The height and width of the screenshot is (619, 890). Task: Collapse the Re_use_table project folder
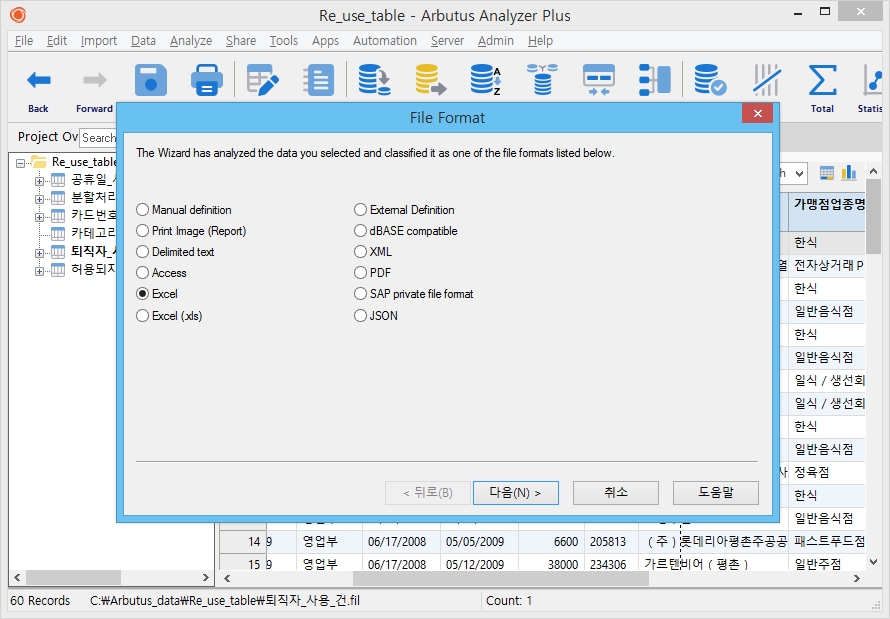coord(20,163)
